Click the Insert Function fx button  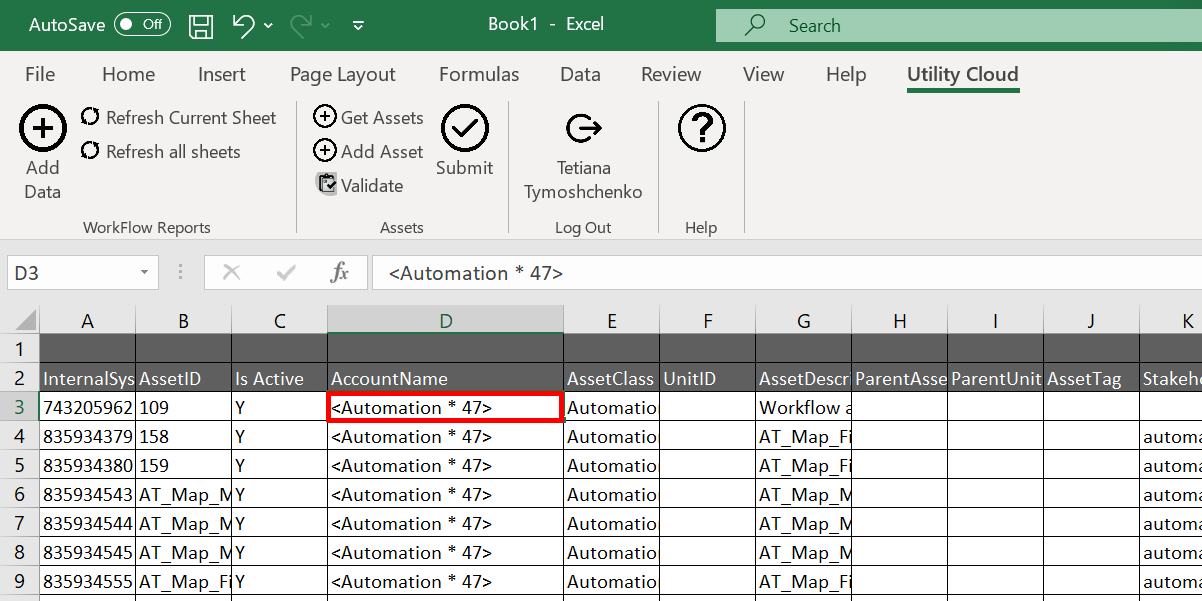(340, 273)
